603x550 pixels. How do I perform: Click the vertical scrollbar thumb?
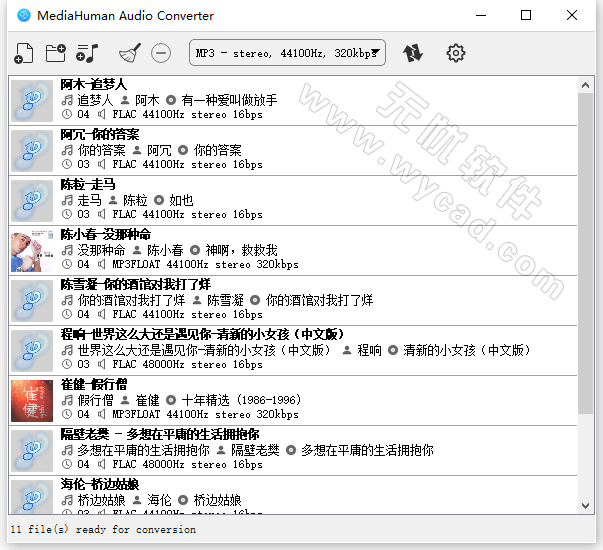[x=585, y=253]
